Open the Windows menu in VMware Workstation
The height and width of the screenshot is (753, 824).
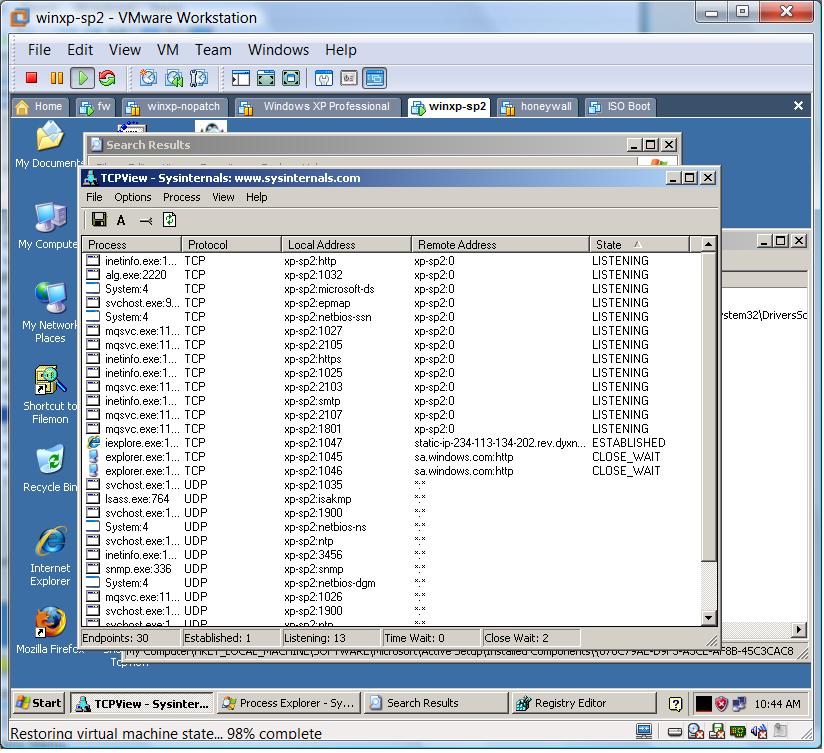279,50
